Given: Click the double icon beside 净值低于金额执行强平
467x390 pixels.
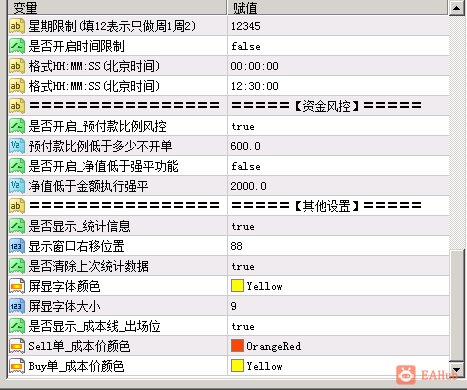Looking at the screenshot, I should pos(17,186).
